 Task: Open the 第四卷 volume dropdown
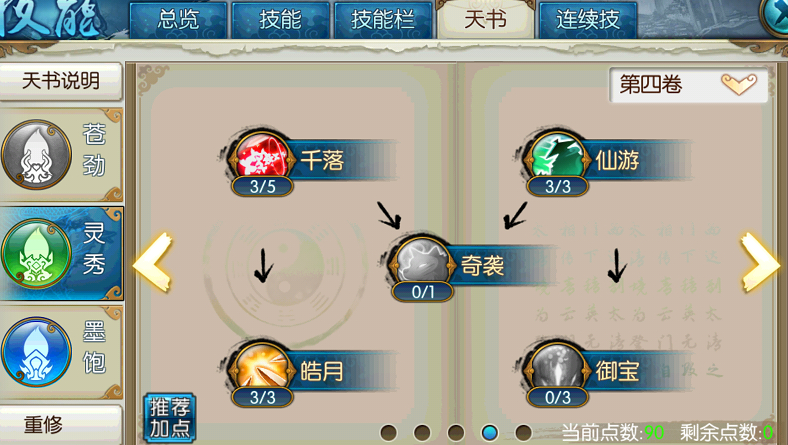tap(688, 84)
